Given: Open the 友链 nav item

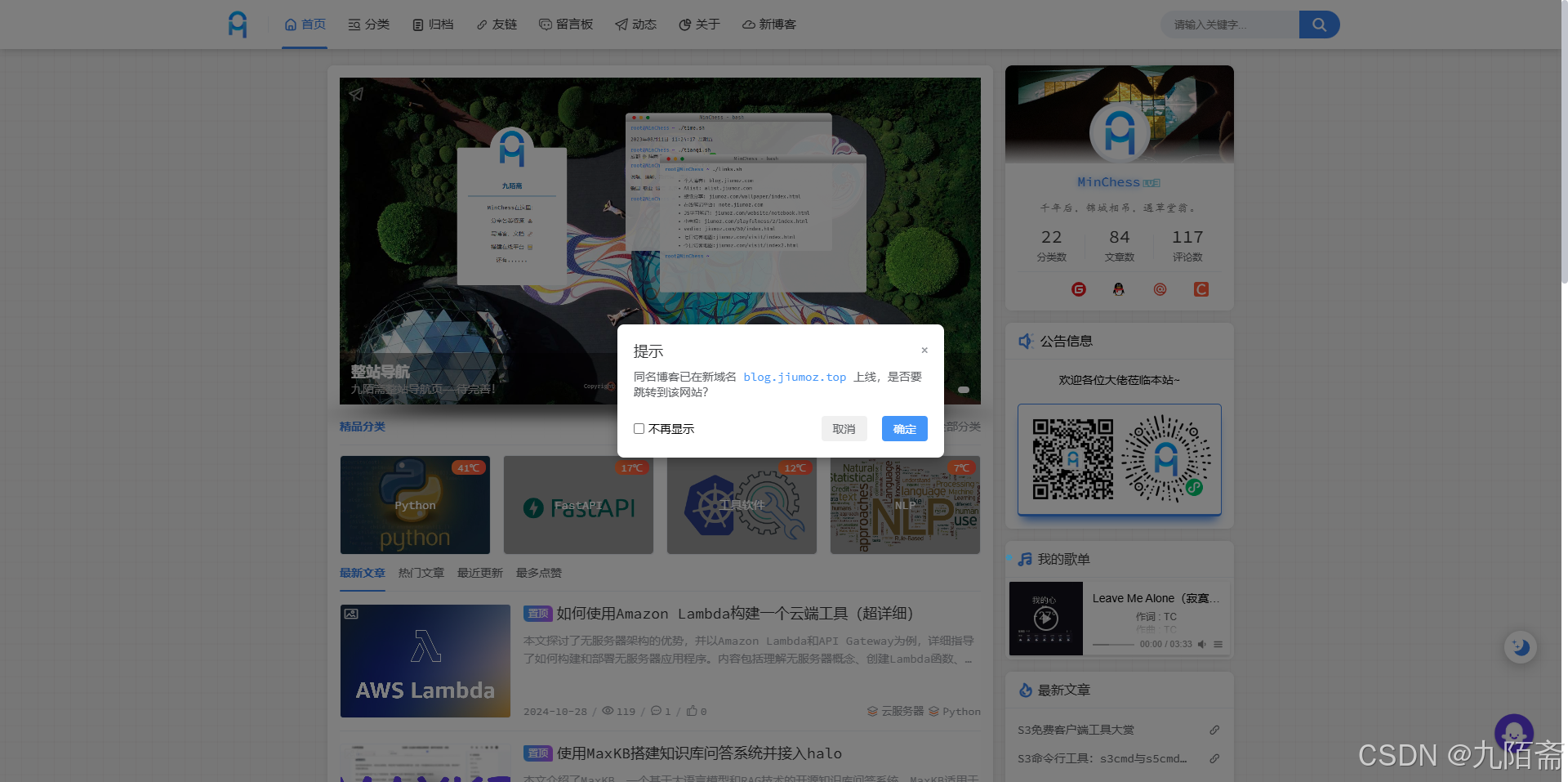Looking at the screenshot, I should pos(497,25).
